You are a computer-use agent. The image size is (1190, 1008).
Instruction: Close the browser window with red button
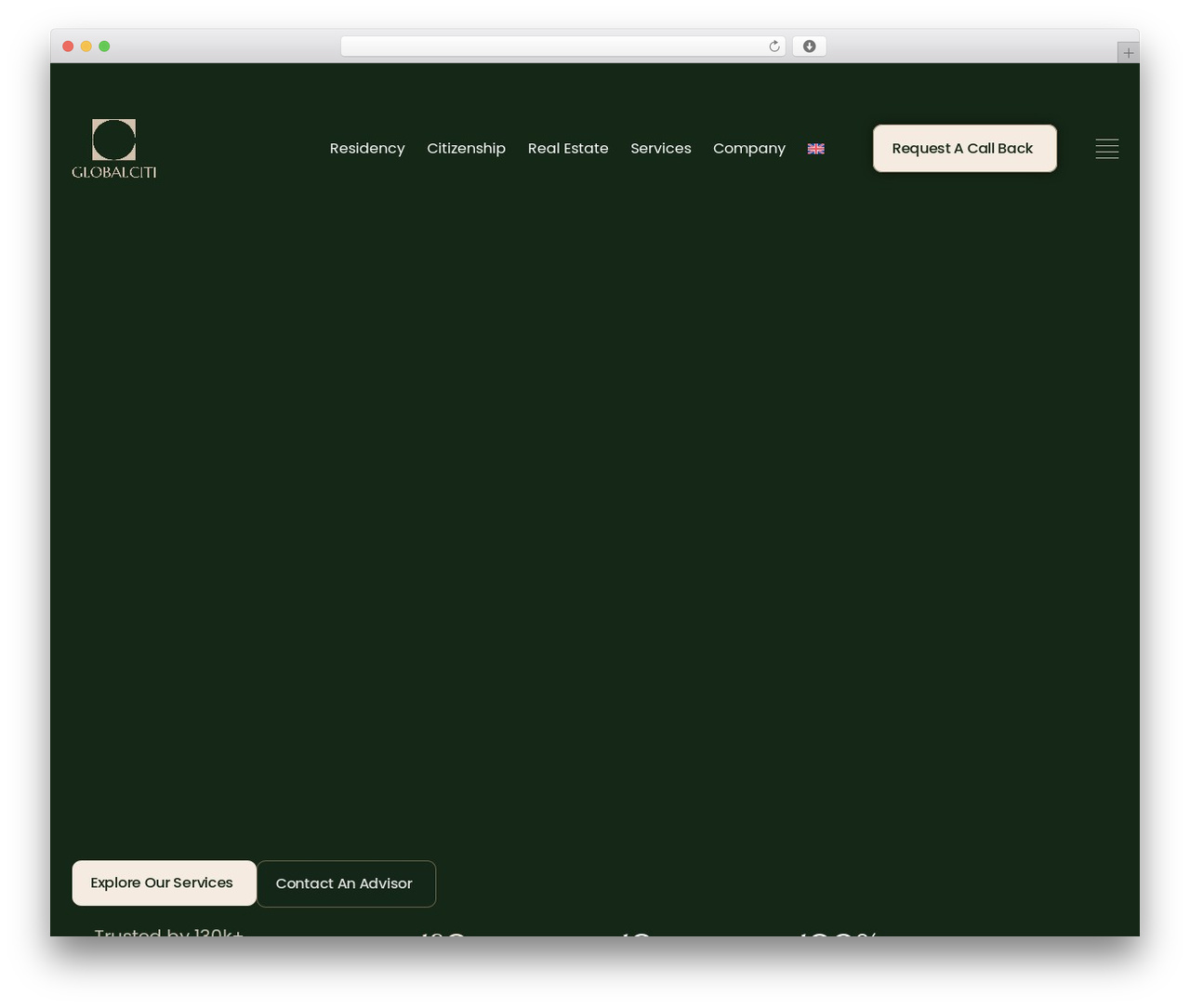click(x=68, y=46)
